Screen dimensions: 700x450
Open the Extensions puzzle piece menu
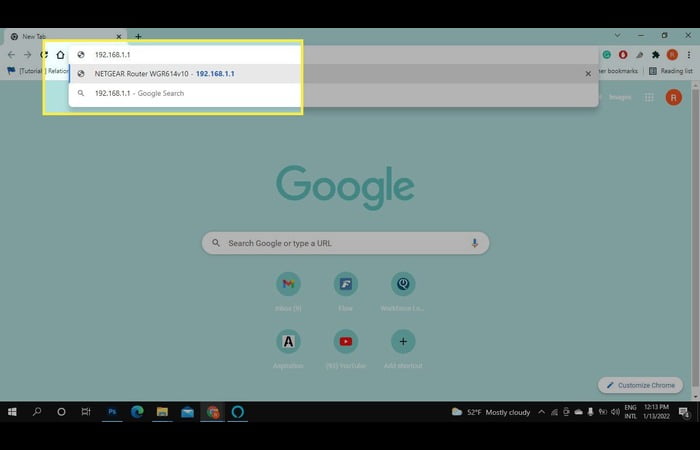[655, 54]
